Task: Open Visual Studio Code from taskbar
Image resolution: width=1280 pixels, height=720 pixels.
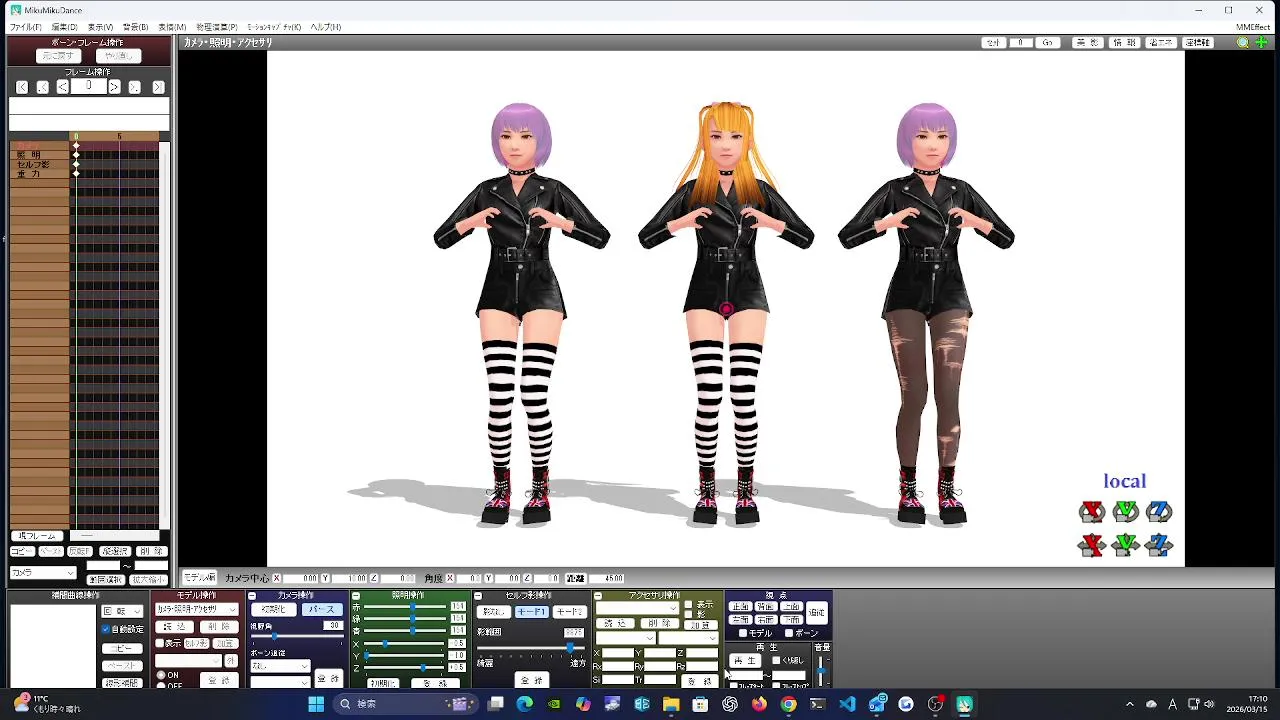Action: coord(847,704)
